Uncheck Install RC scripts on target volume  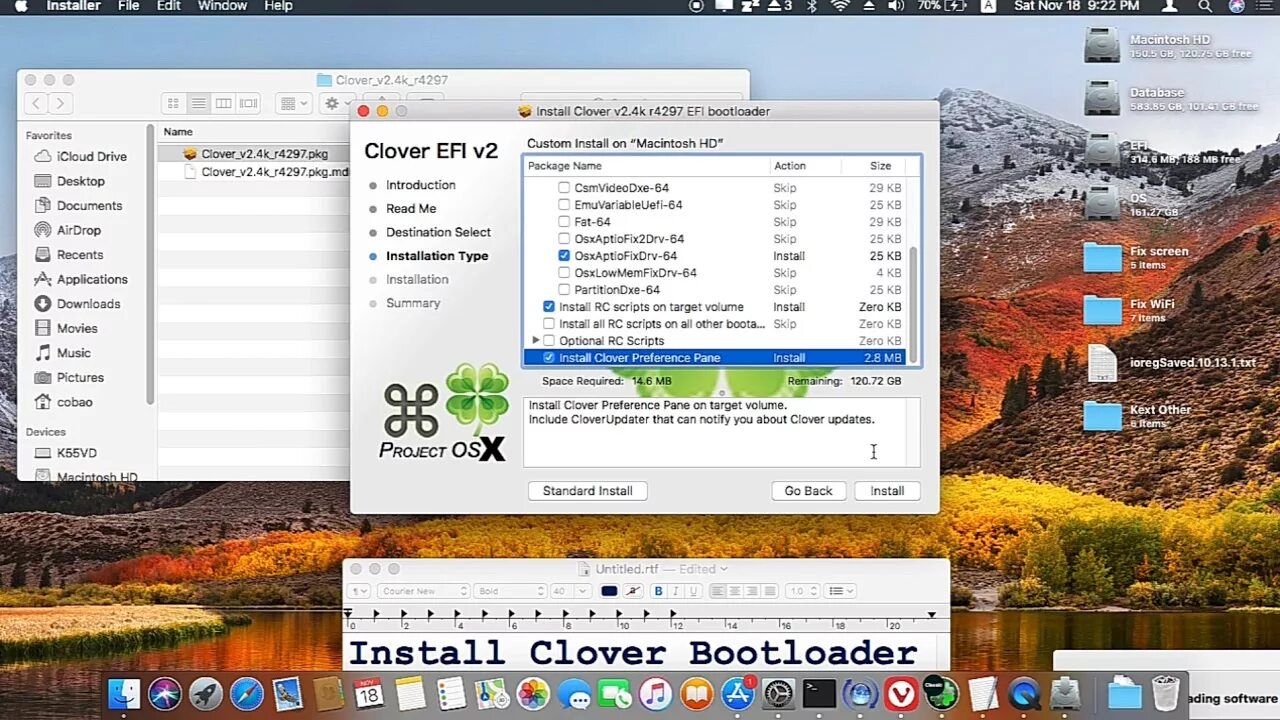coord(549,307)
